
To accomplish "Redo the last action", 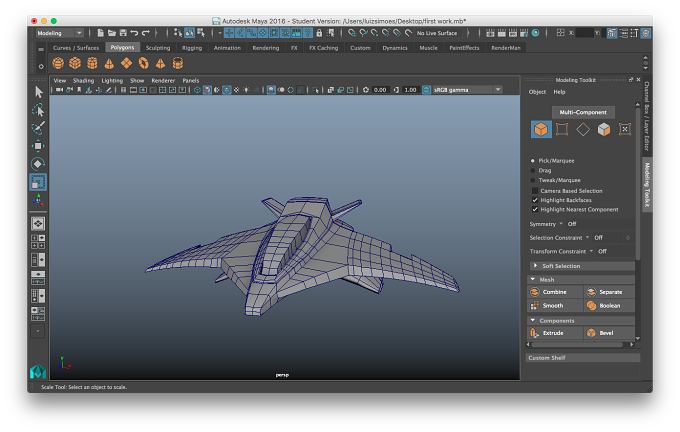I will (x=146, y=33).
